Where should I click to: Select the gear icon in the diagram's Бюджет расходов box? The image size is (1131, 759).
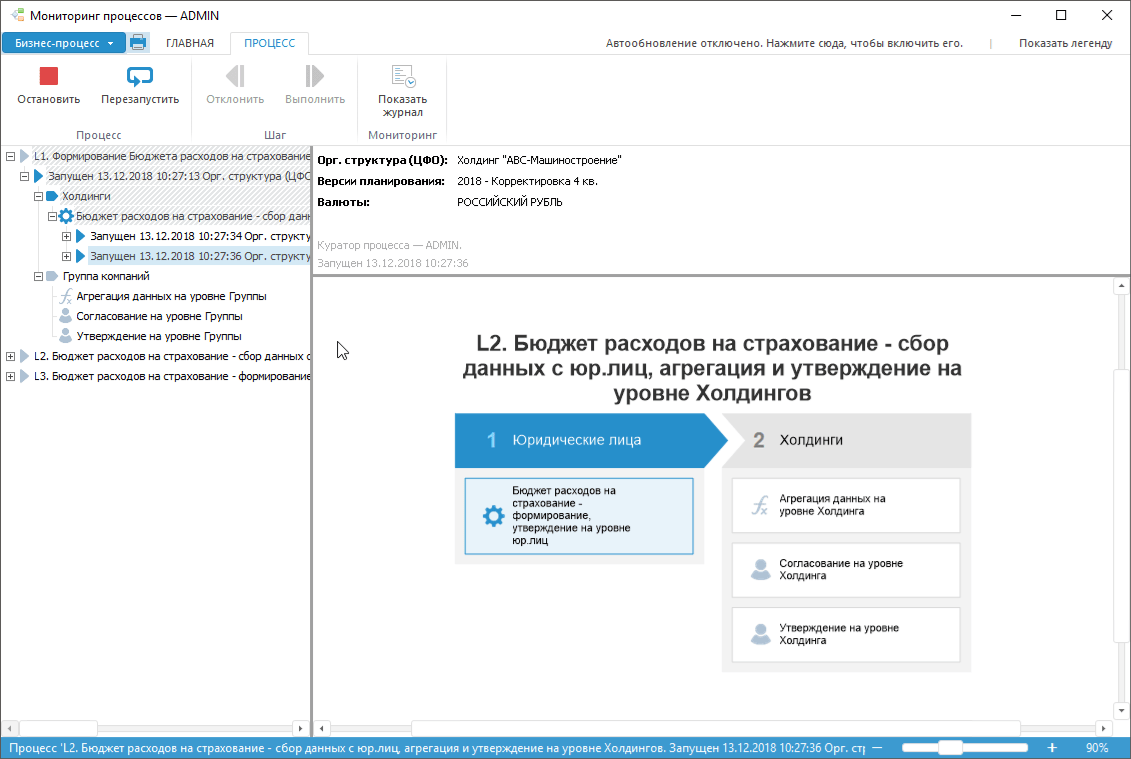493,516
